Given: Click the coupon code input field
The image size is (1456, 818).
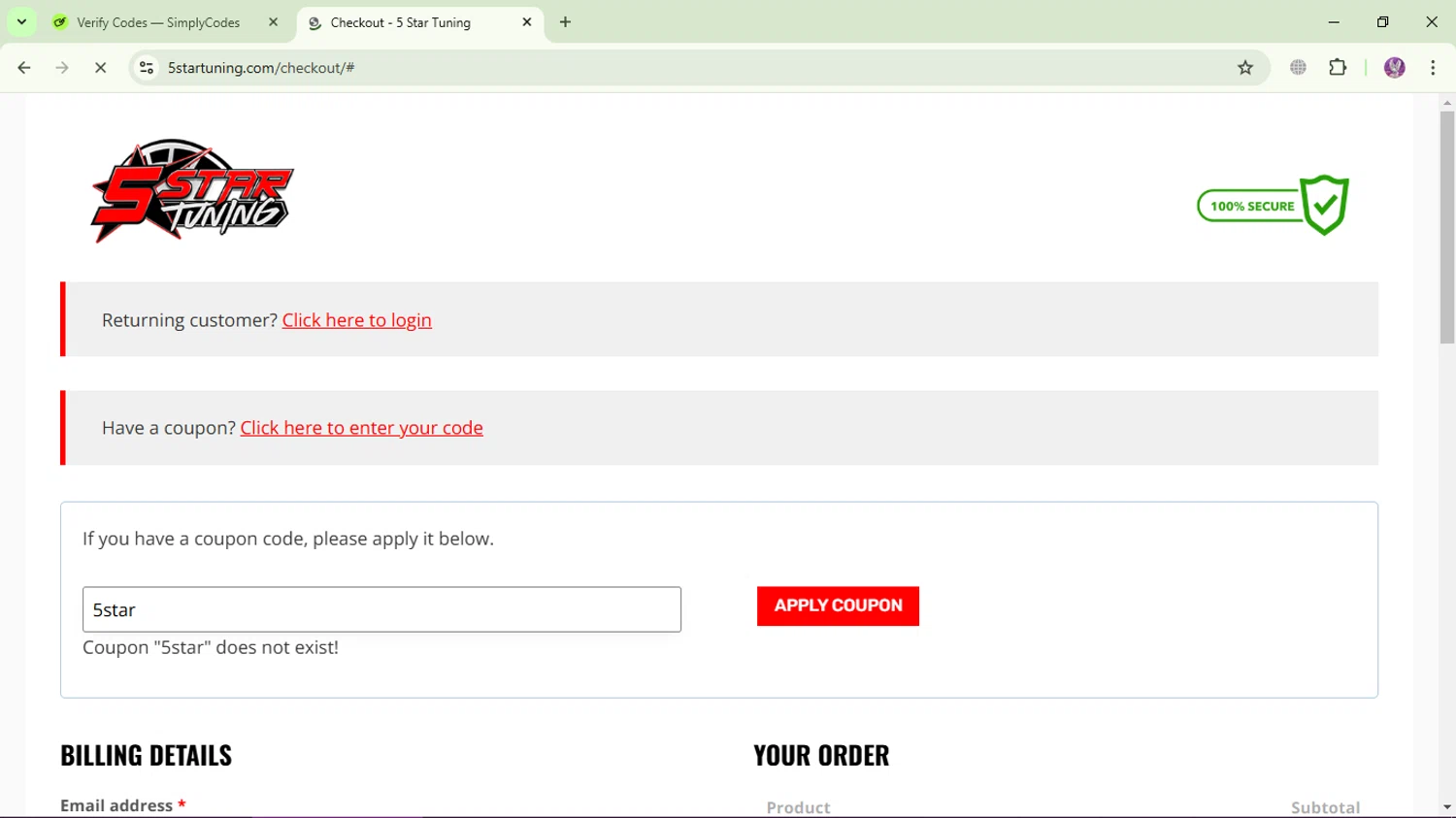Looking at the screenshot, I should 381,609.
